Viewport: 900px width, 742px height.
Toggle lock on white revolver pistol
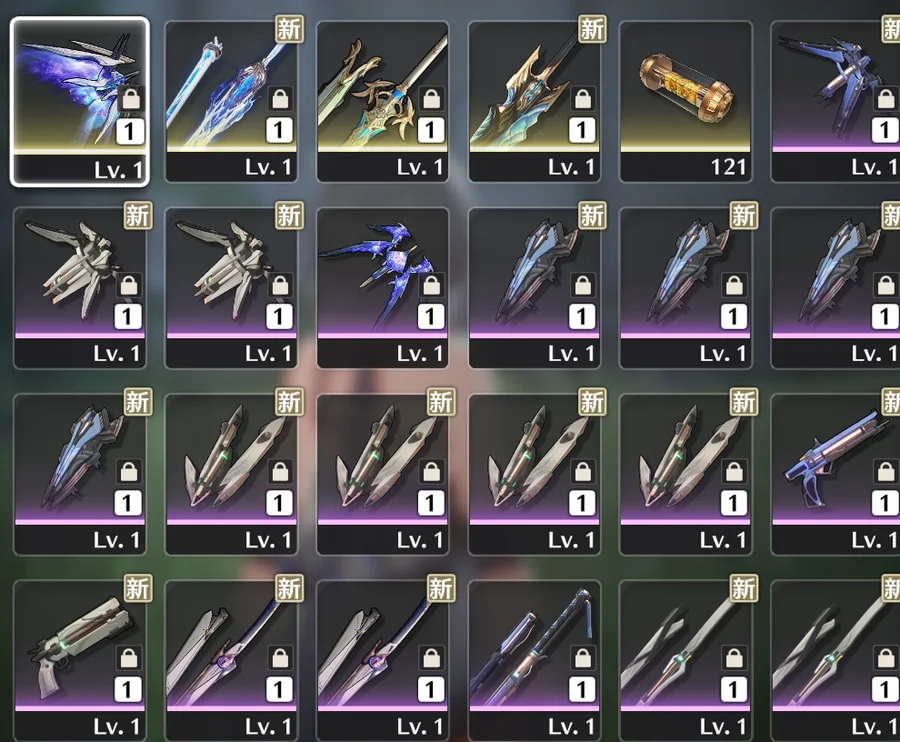pyautogui.click(x=129, y=658)
